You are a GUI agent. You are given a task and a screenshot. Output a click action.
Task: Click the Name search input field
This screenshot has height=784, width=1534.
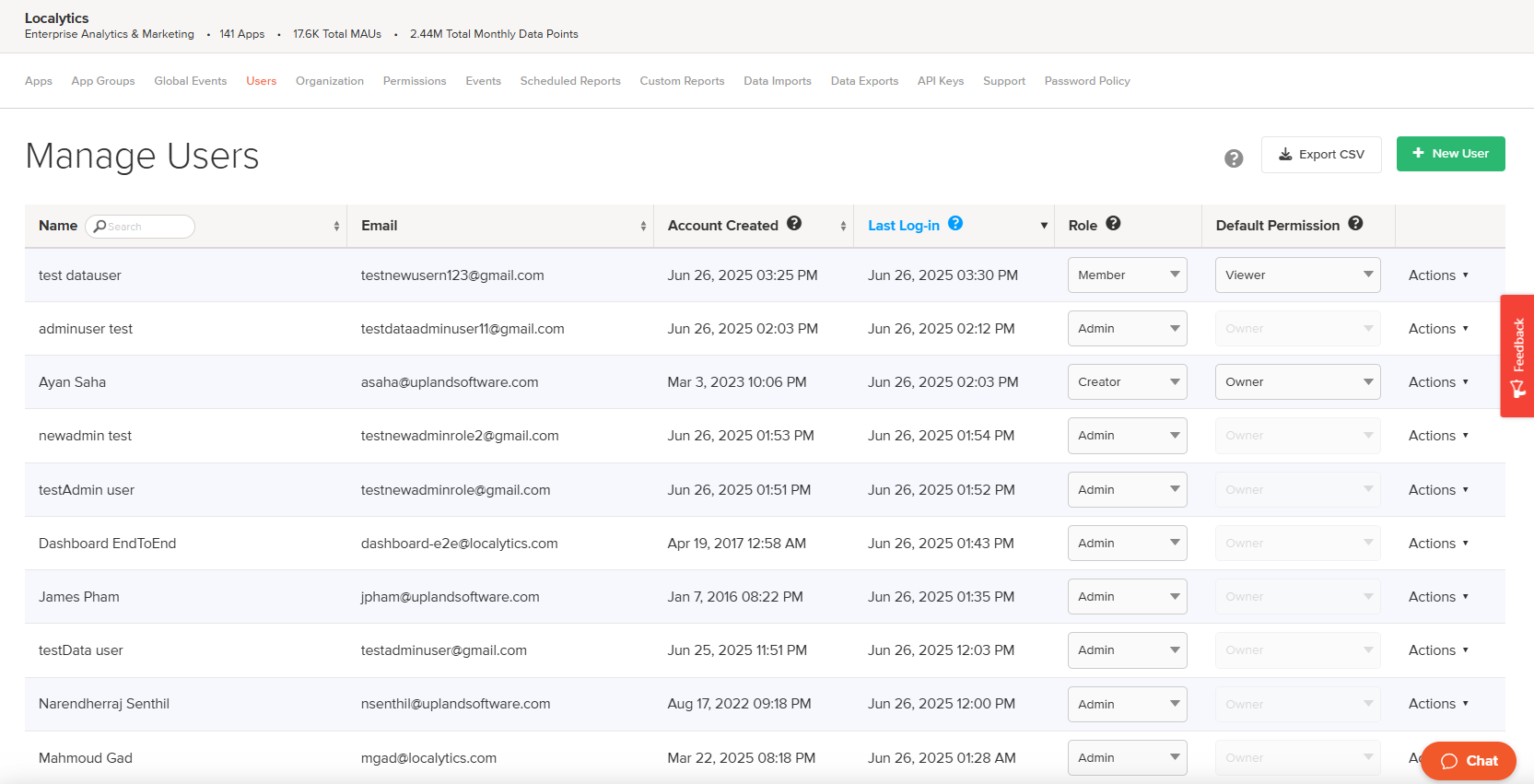[146, 227]
